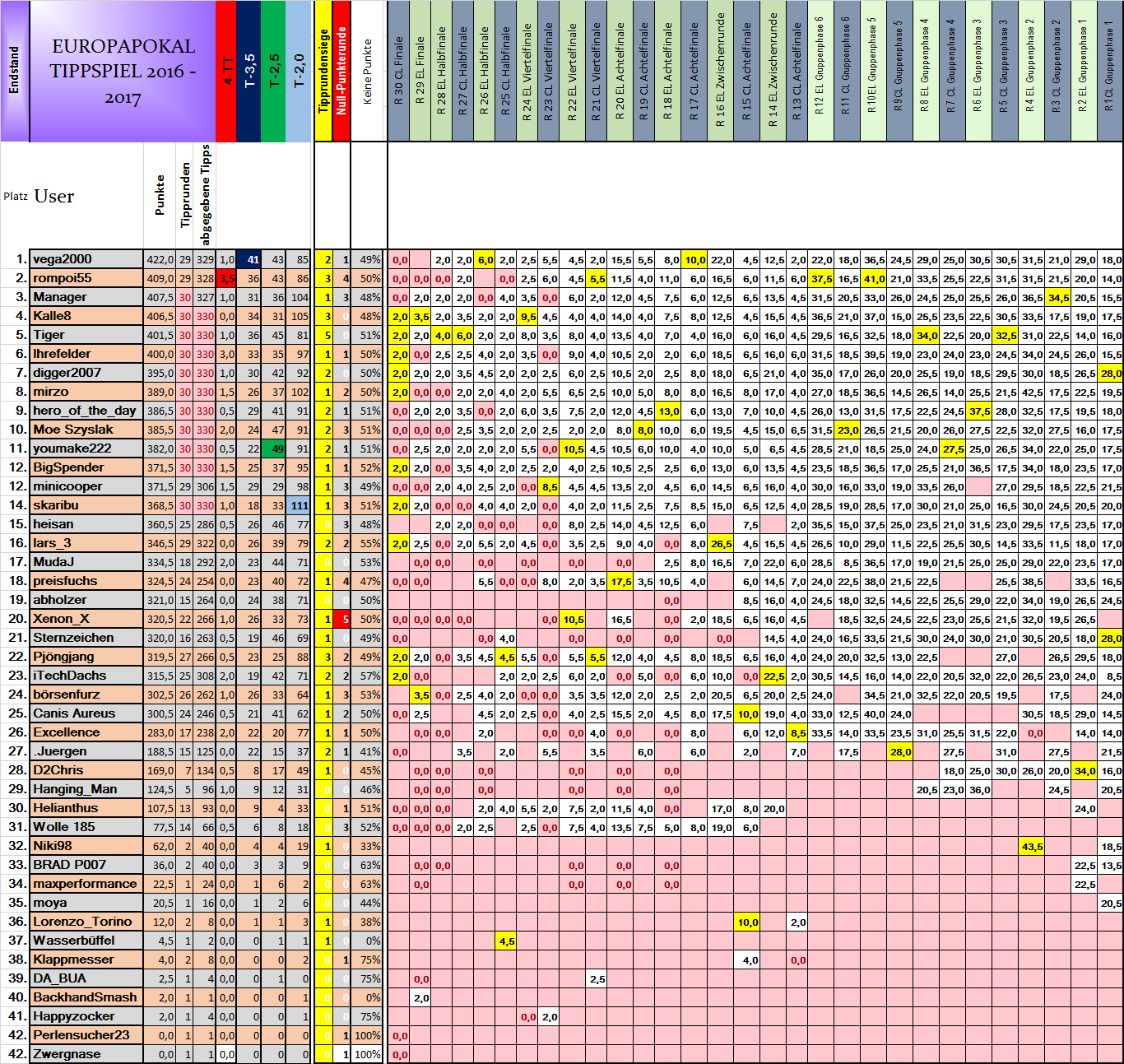The width and height of the screenshot is (1124, 1064).
Task: Click the Endstand label cell
Action: [x=14, y=71]
